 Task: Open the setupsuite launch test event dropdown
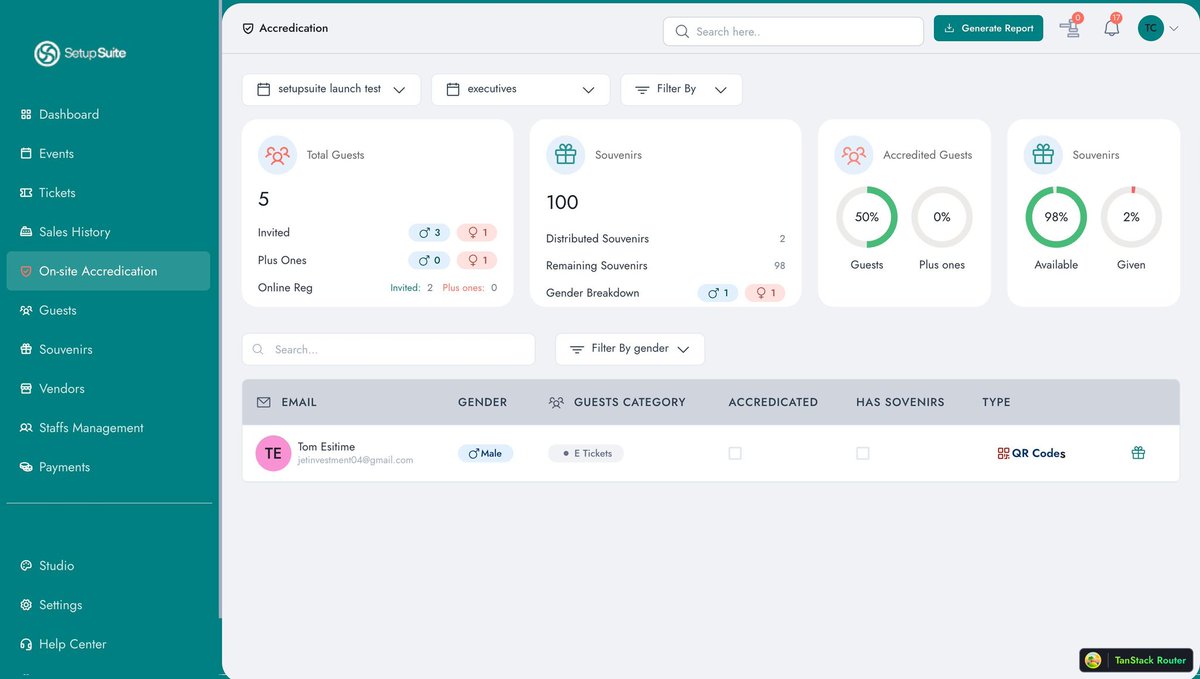[x=331, y=89]
